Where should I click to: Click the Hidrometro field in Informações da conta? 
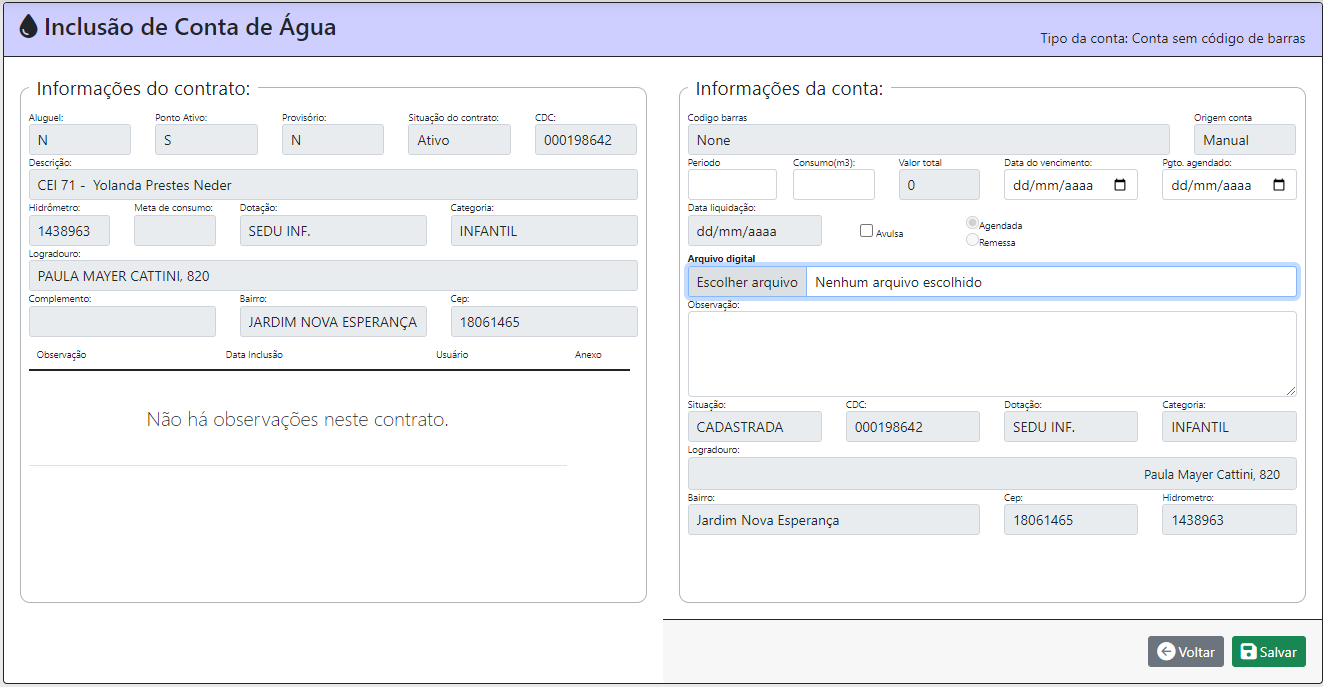click(x=1229, y=520)
